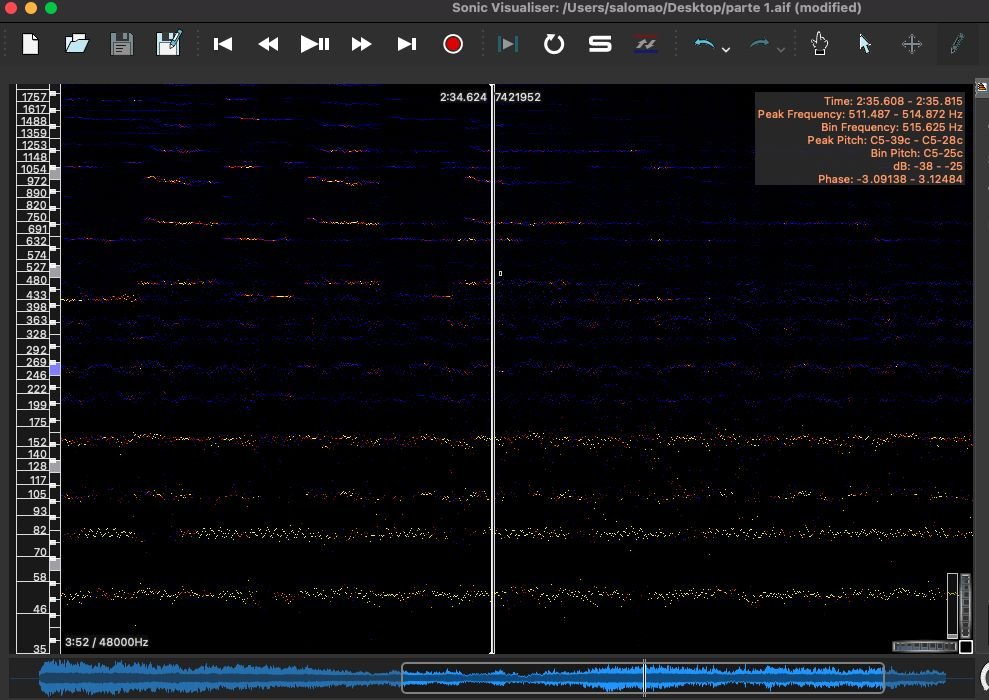Open the Undo history dropdown arrow

coord(726,49)
